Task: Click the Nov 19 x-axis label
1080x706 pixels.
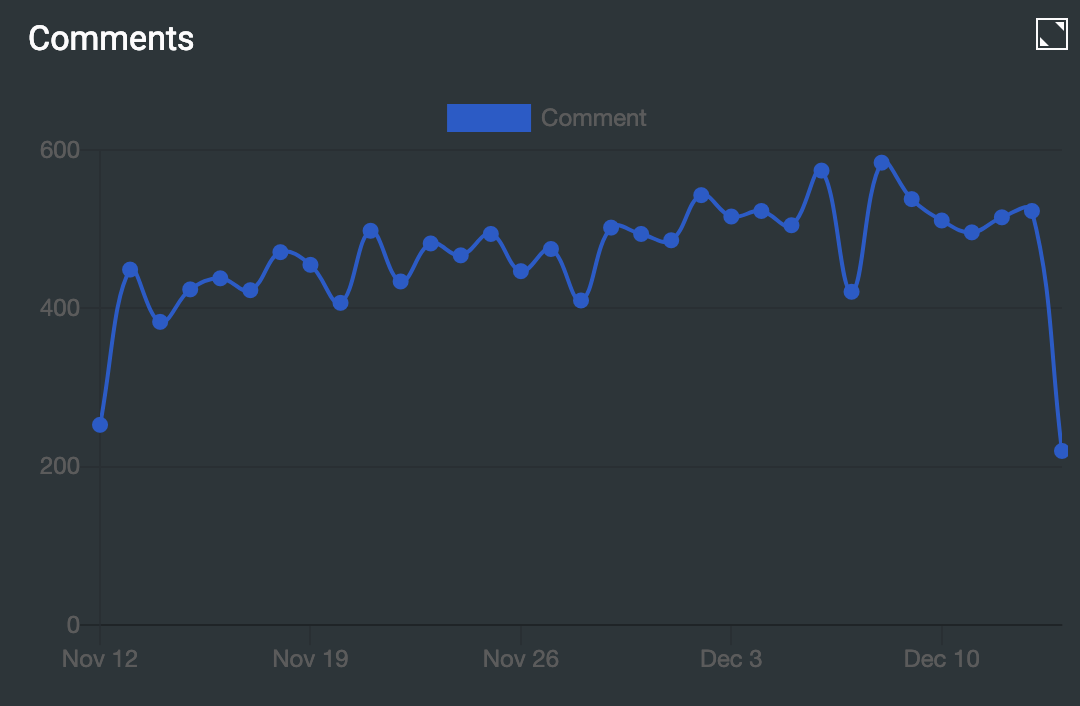Action: click(x=310, y=659)
